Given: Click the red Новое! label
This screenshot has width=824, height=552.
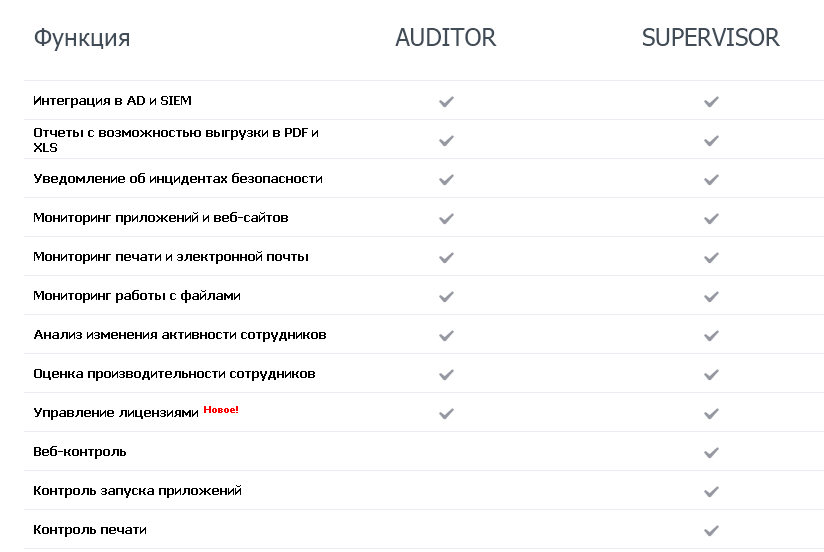Looking at the screenshot, I should (x=221, y=410).
